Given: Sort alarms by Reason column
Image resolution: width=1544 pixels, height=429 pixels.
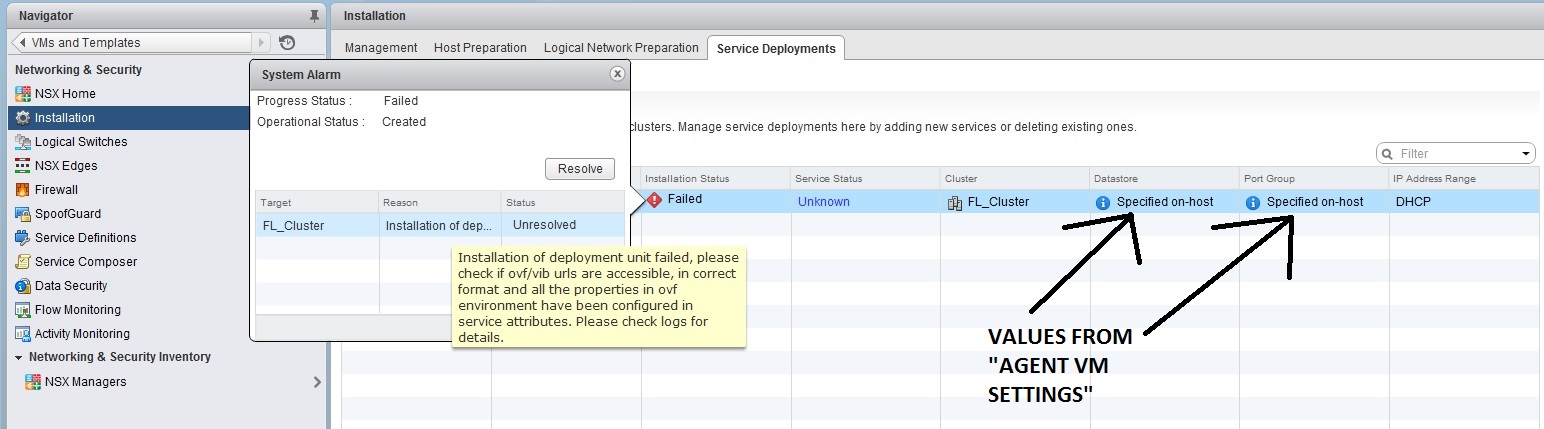Looking at the screenshot, I should [440, 202].
